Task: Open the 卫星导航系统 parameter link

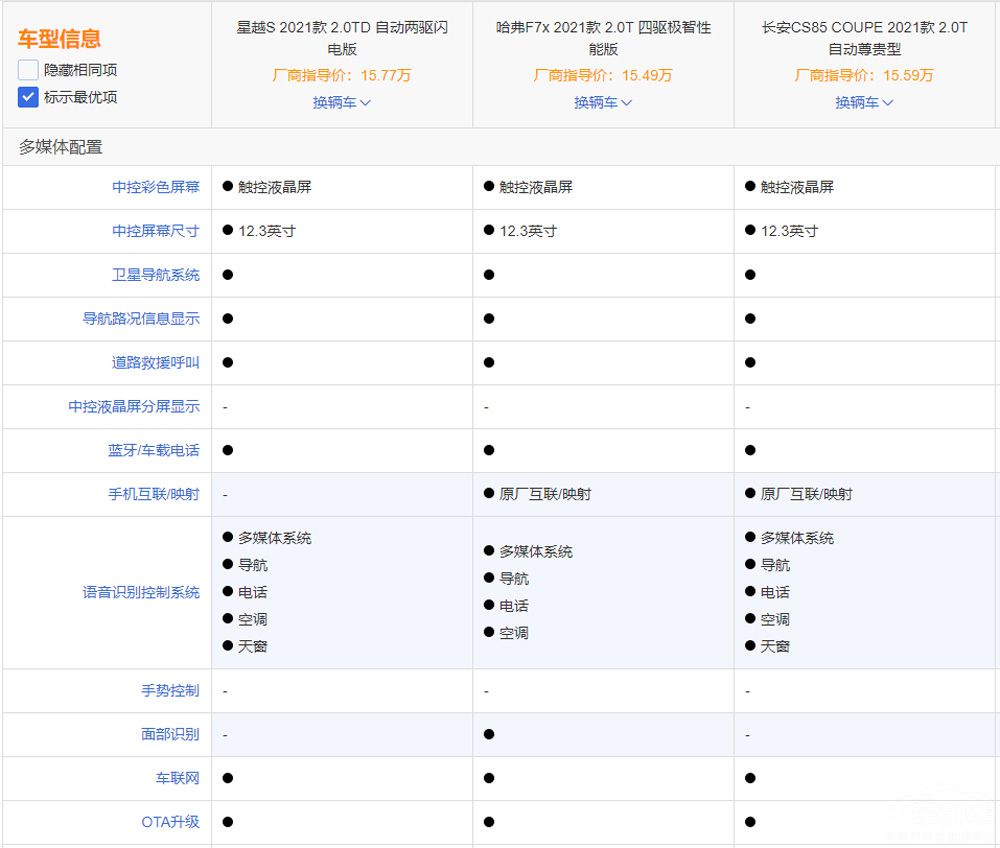Action: pyautogui.click(x=155, y=275)
